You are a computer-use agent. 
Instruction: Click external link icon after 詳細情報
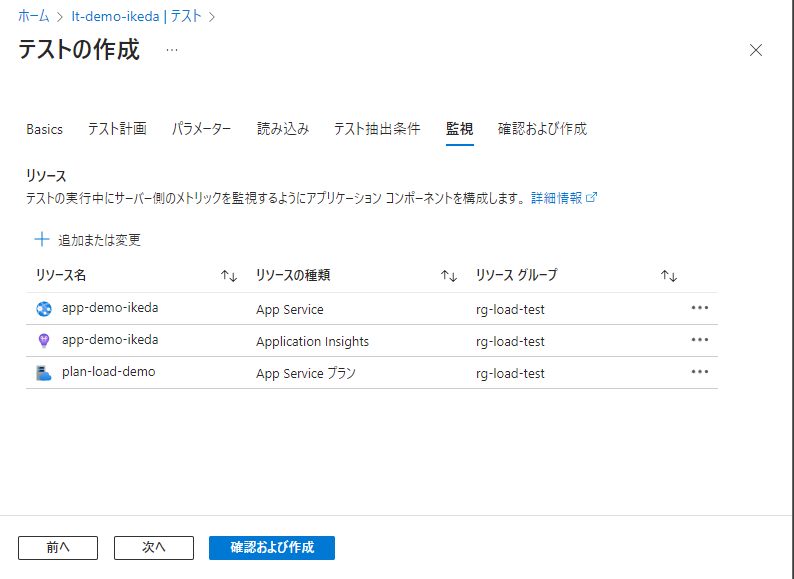591,198
